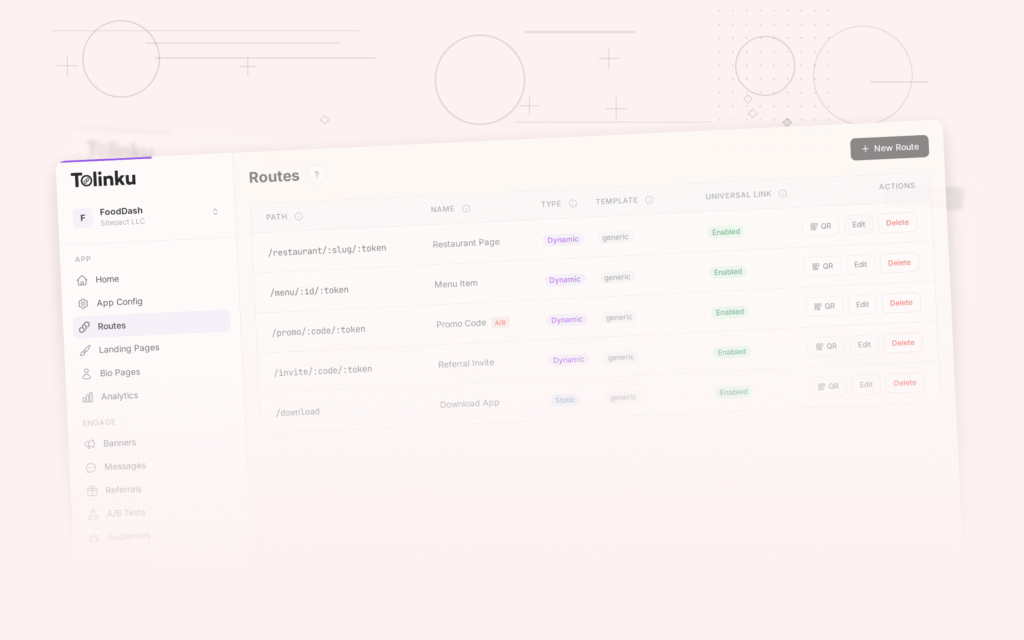Click the Referrals gift icon
The height and width of the screenshot is (640, 1024).
tap(92, 491)
